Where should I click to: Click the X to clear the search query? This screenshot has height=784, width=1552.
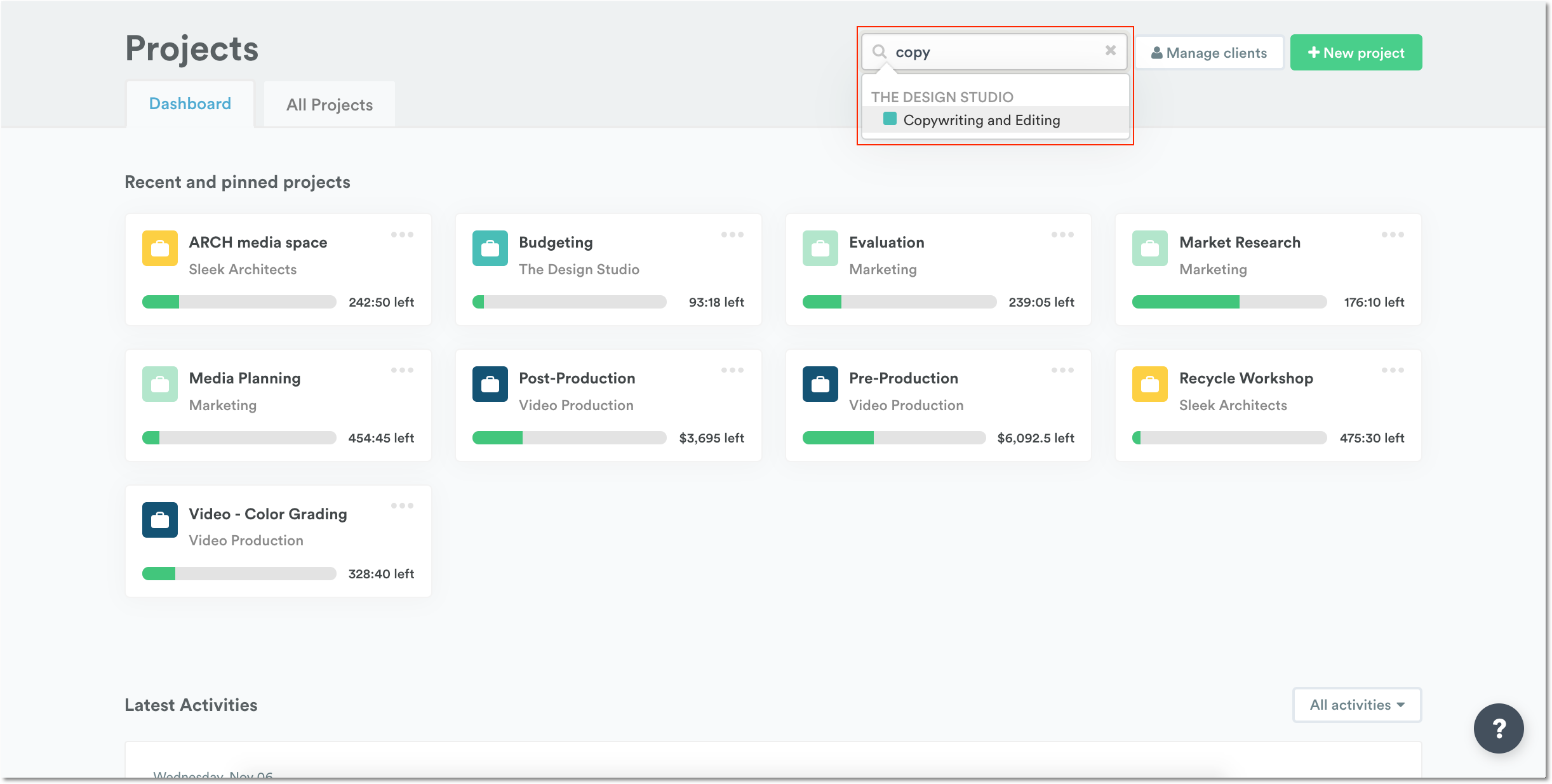click(1111, 51)
